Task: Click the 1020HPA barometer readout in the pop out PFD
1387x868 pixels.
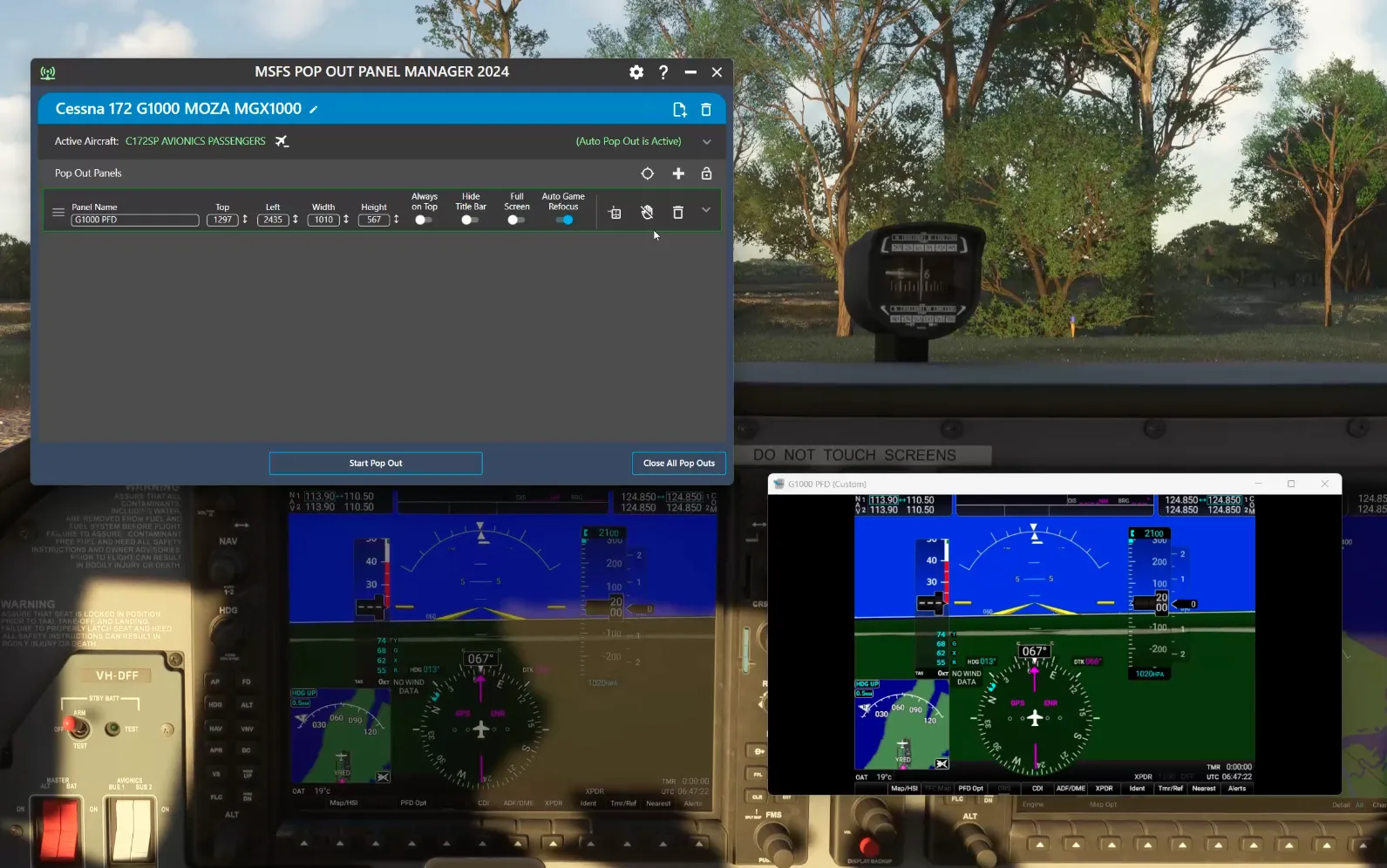Action: (x=1150, y=674)
